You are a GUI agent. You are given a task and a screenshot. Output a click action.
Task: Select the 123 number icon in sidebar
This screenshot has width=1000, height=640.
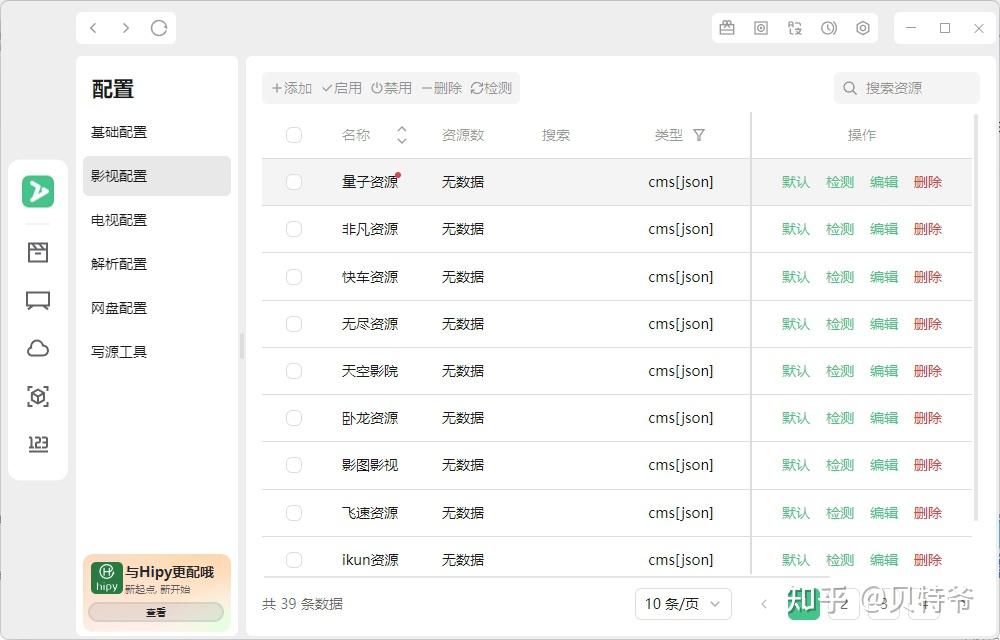pyautogui.click(x=37, y=444)
